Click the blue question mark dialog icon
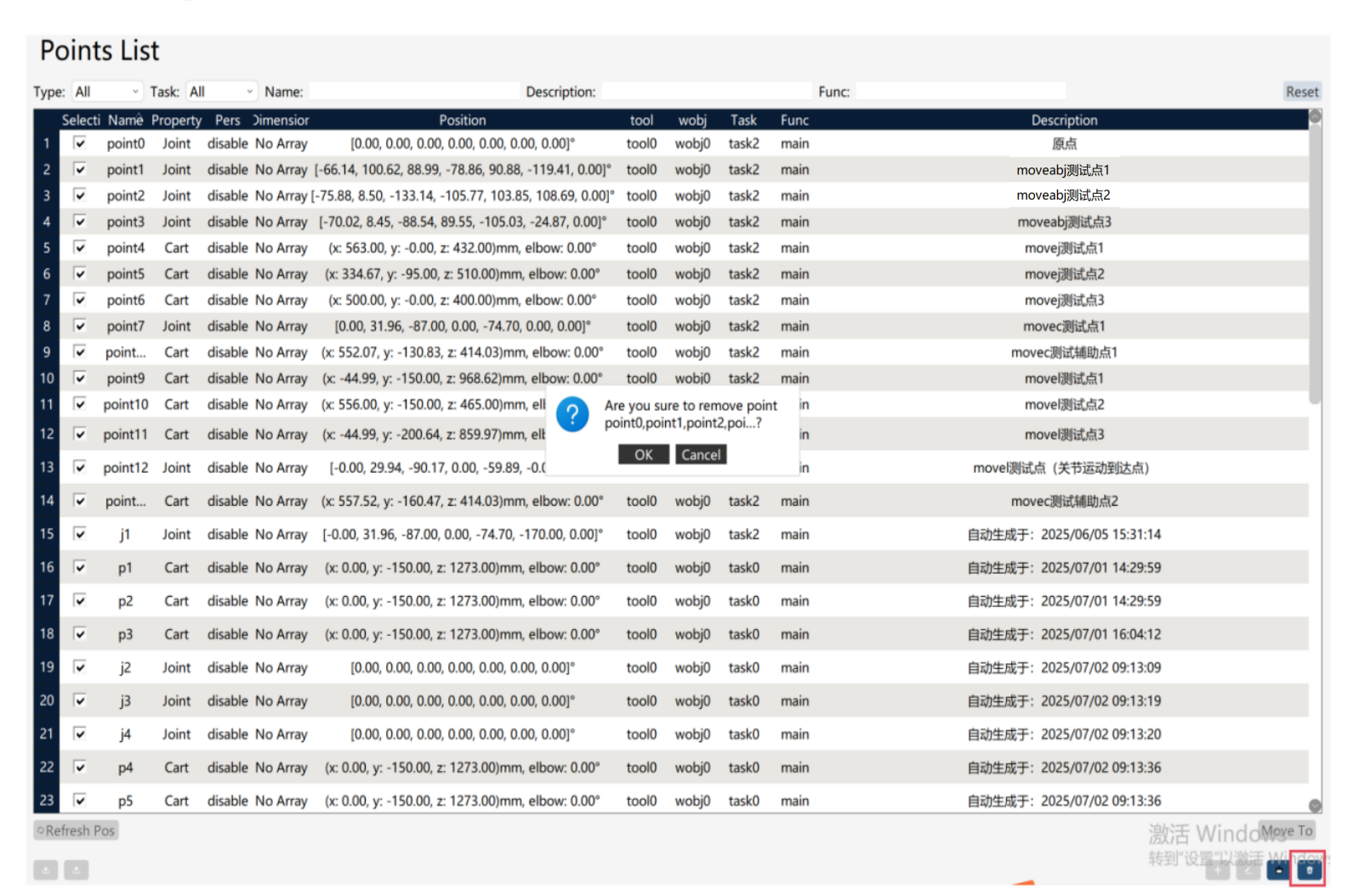Screen dimensions: 1348x896 pyautogui.click(x=572, y=415)
